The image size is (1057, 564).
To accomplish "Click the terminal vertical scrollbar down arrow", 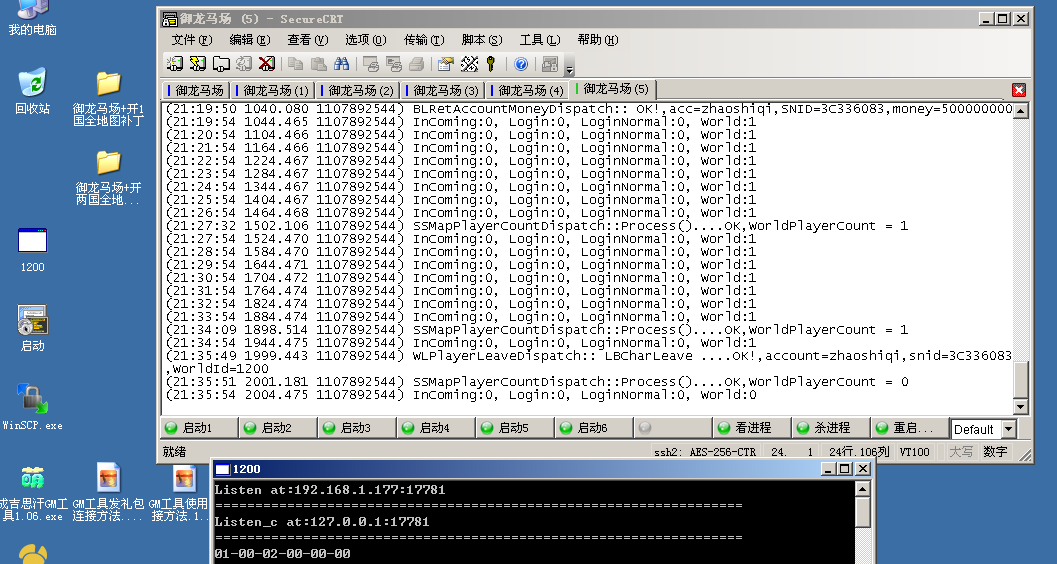I will [1020, 407].
